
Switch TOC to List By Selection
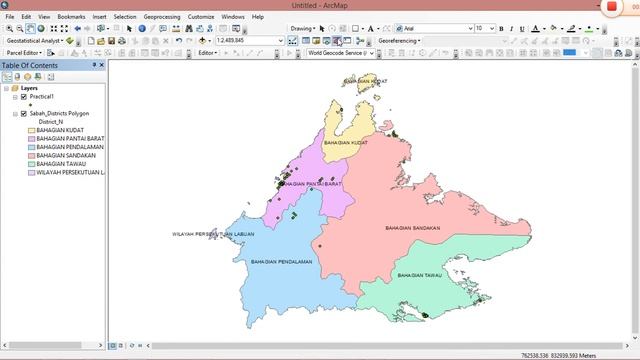pos(38,77)
